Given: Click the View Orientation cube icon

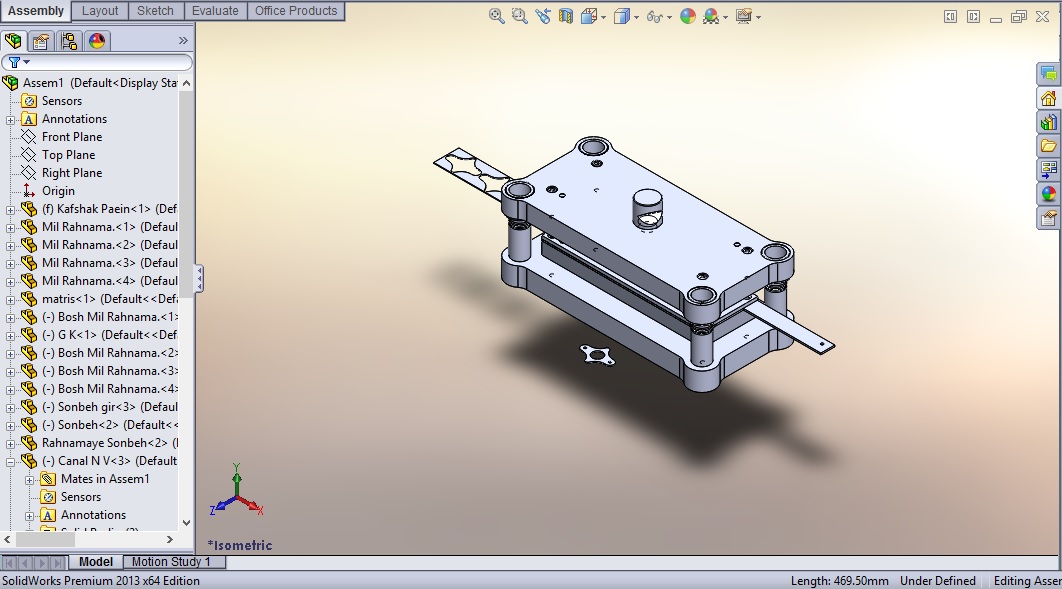Looking at the screenshot, I should pos(588,16).
